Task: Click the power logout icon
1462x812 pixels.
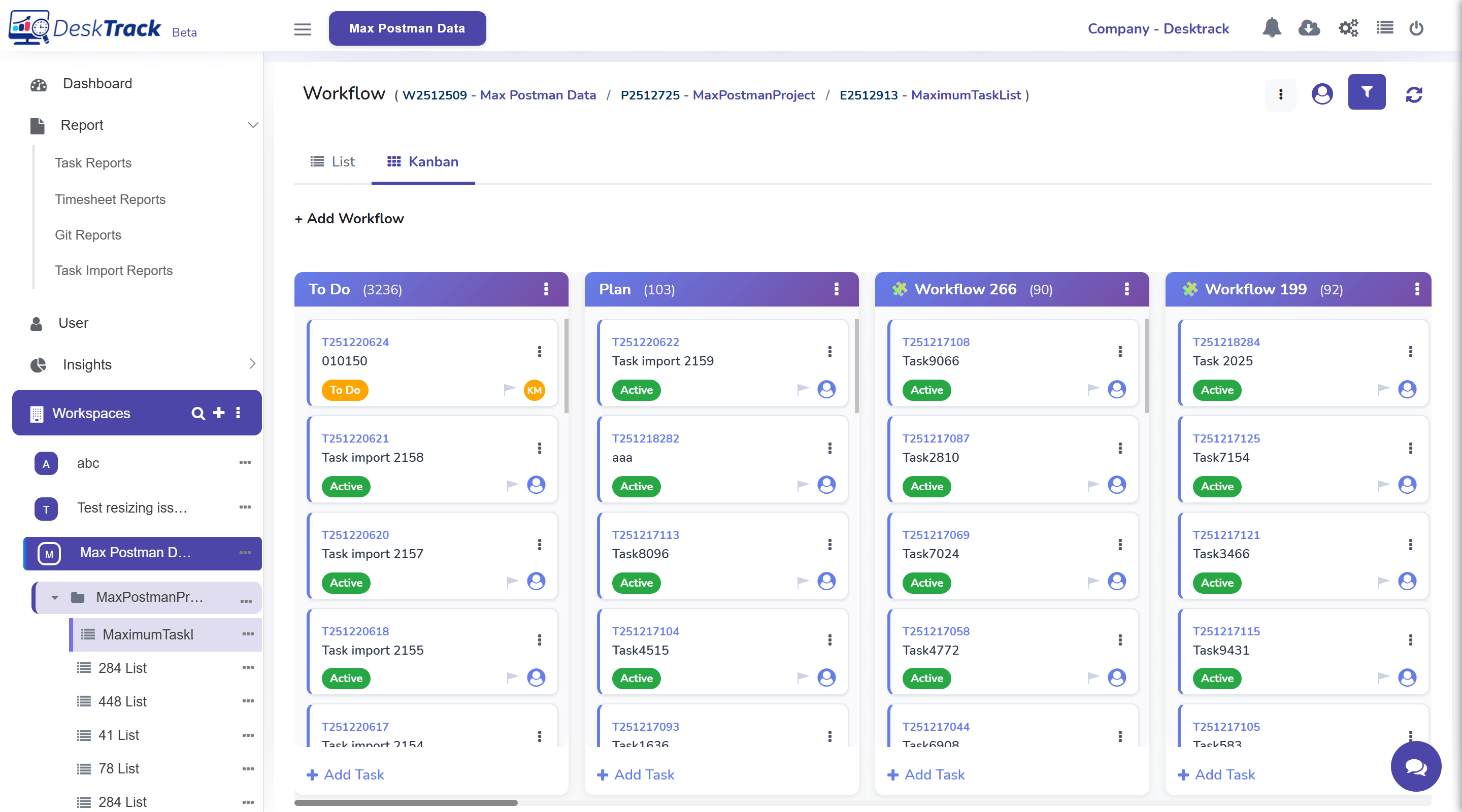Action: [x=1416, y=28]
